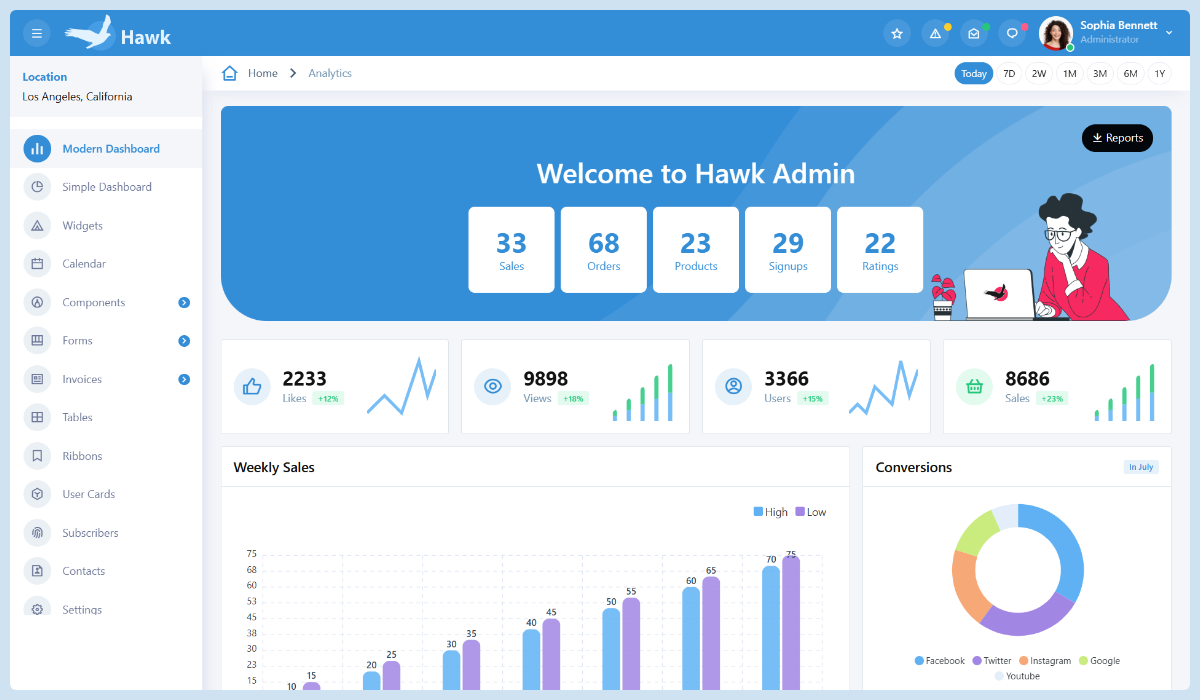Click the Analytics breadcrumb link
Image resolution: width=1200 pixels, height=700 pixels.
click(x=330, y=73)
